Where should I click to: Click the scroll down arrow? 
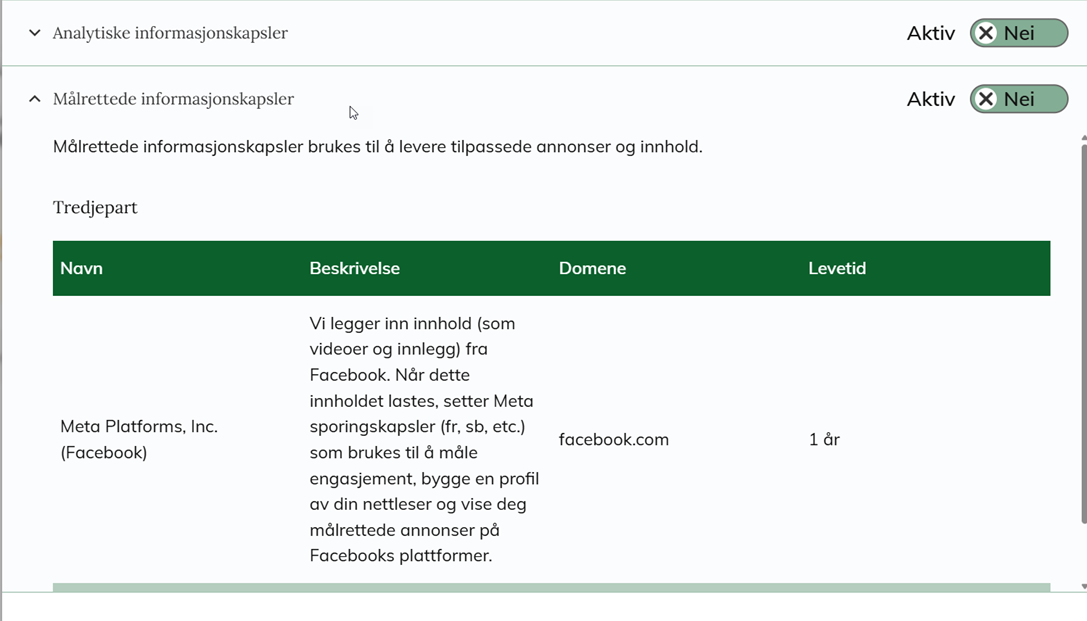tap(1083, 587)
